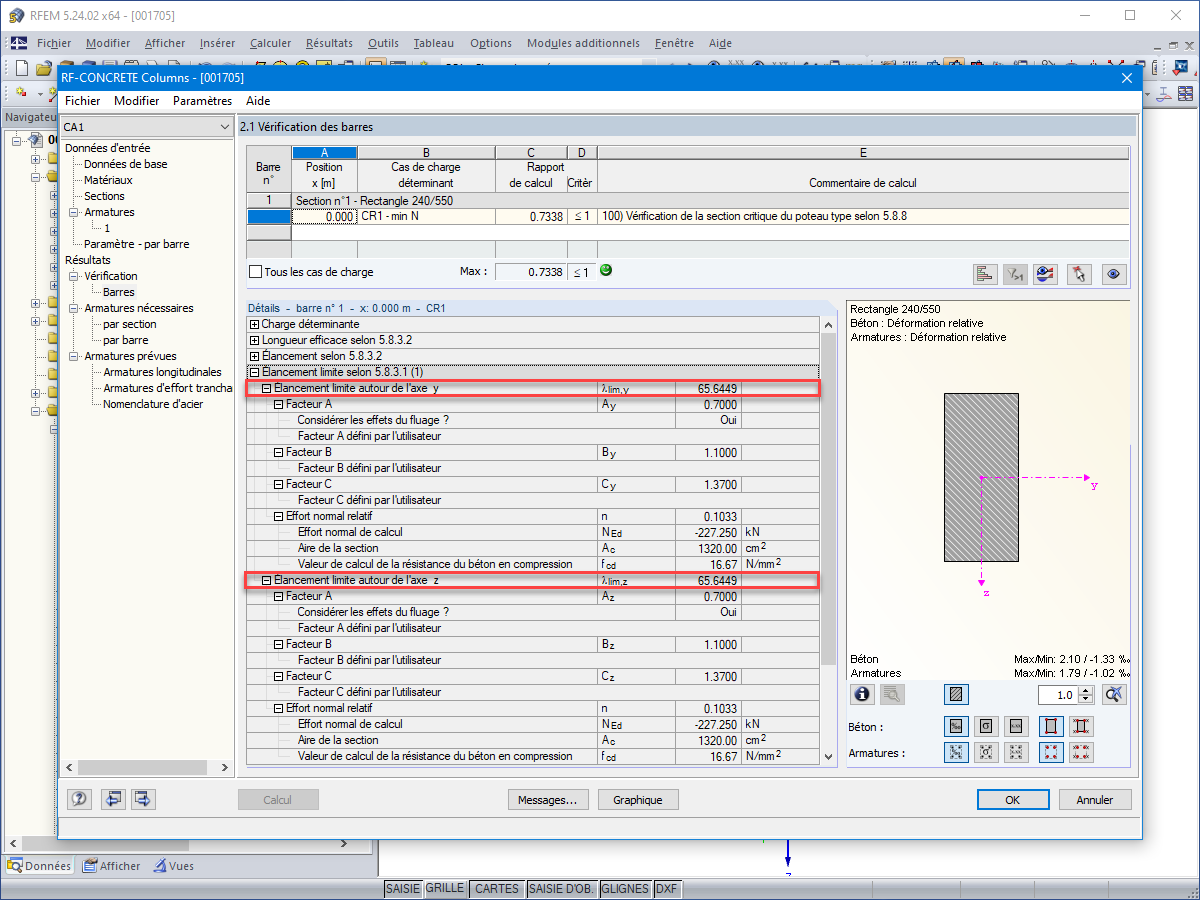The width and height of the screenshot is (1200, 900).
Task: Click New document icon in RFEM toolbar
Action: 22,68
